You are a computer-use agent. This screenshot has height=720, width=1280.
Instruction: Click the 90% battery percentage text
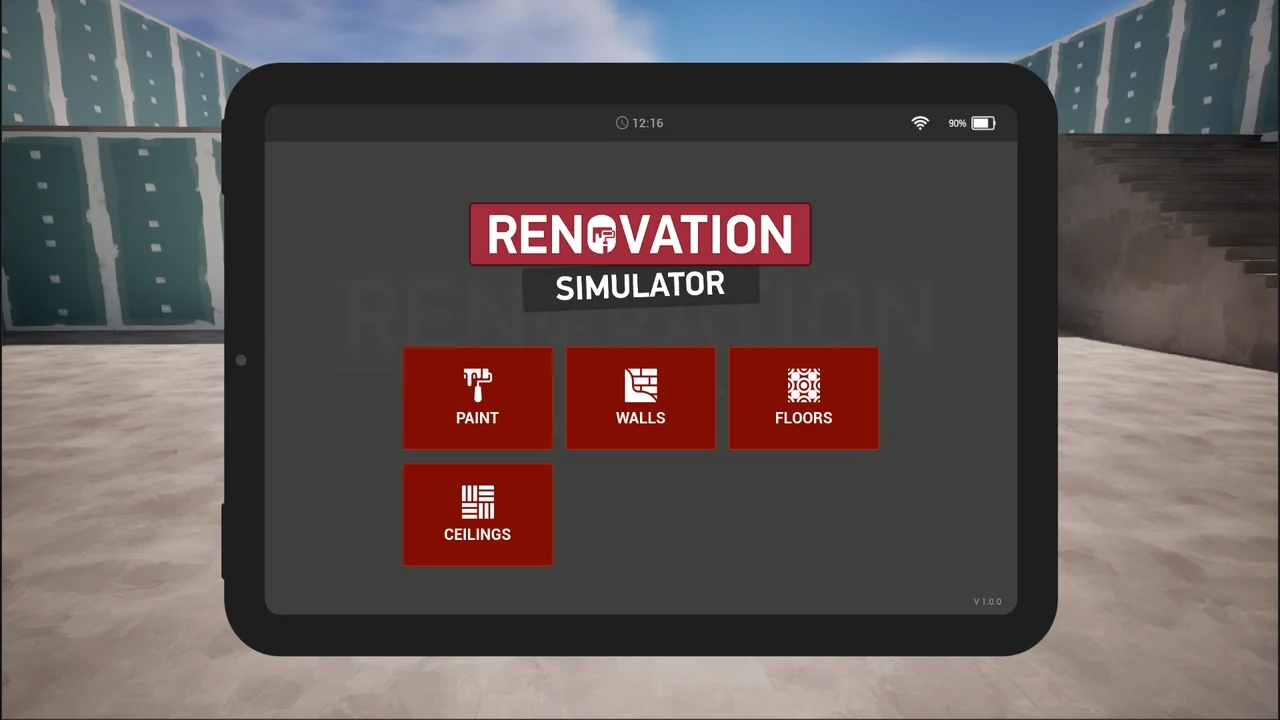[x=957, y=124]
